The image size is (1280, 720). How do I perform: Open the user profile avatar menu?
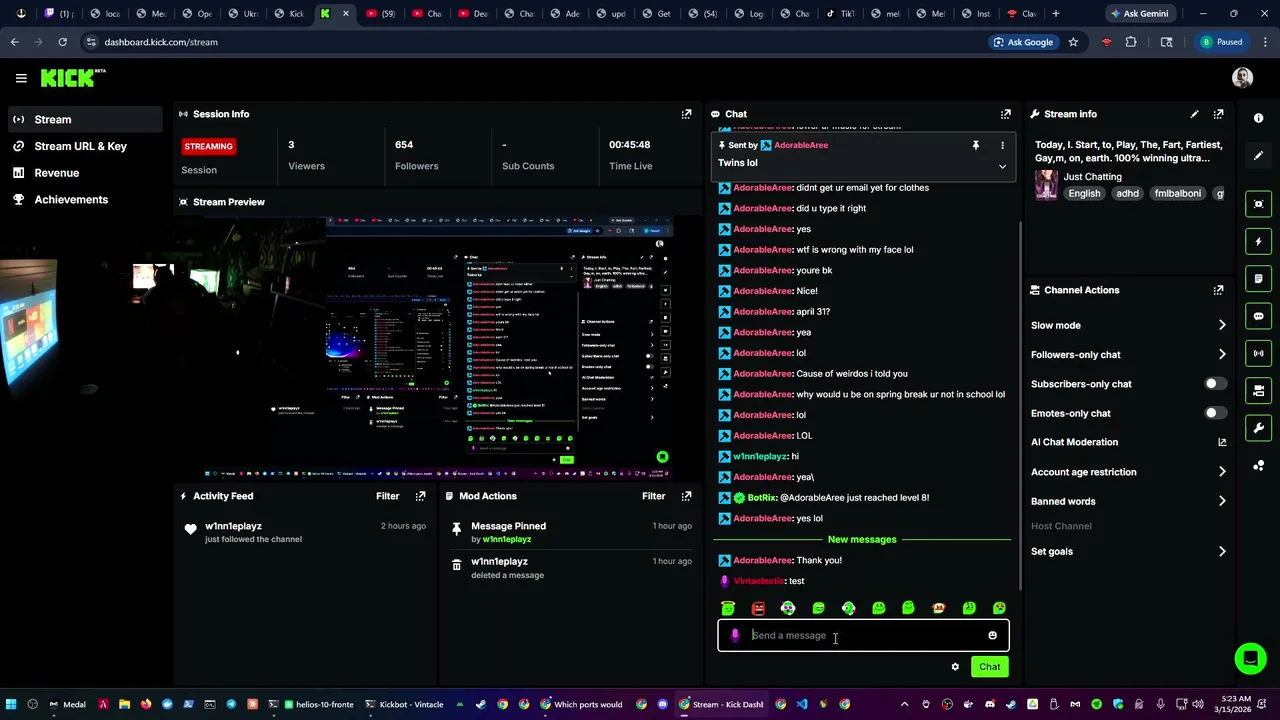coord(1242,77)
